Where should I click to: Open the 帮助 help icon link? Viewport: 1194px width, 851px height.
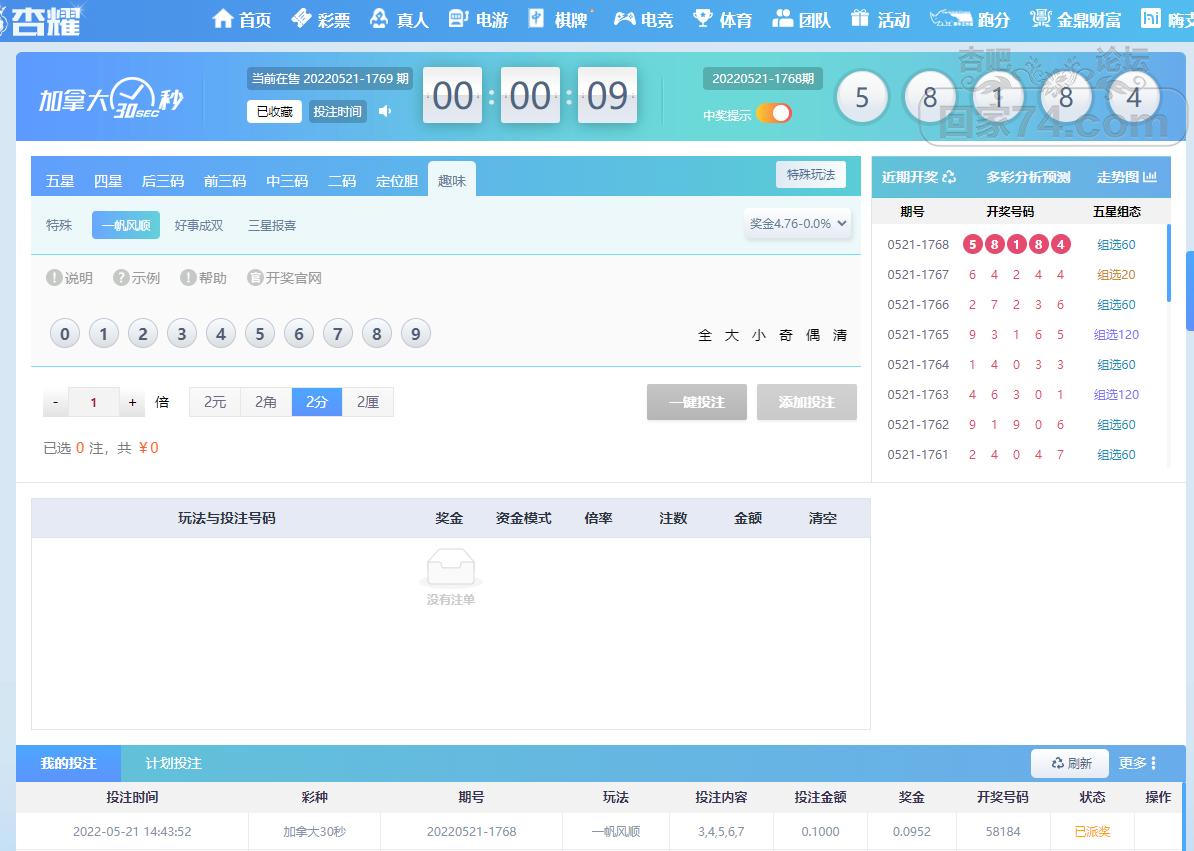coord(203,278)
